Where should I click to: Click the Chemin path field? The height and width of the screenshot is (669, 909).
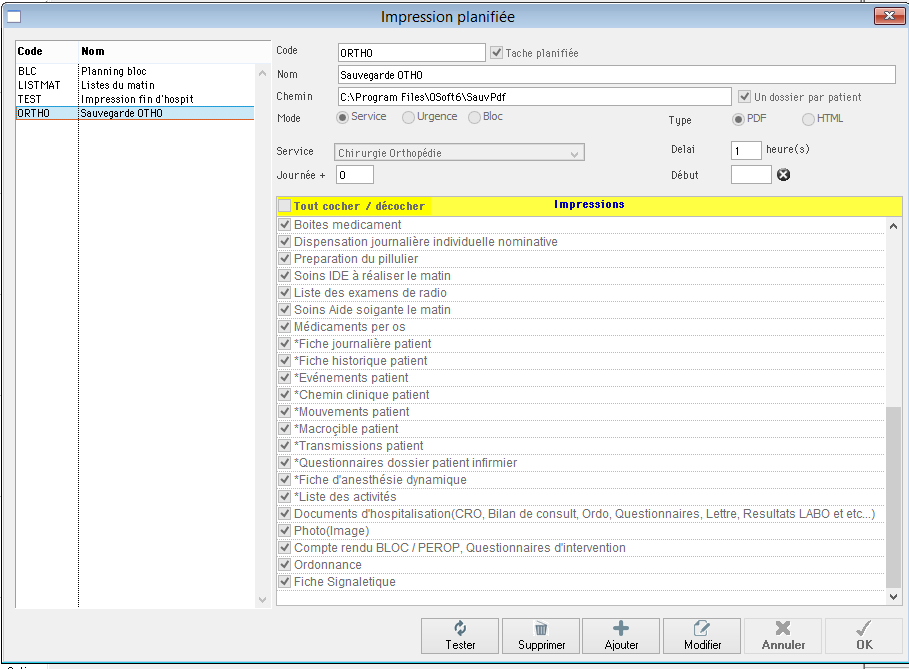pyautogui.click(x=535, y=97)
